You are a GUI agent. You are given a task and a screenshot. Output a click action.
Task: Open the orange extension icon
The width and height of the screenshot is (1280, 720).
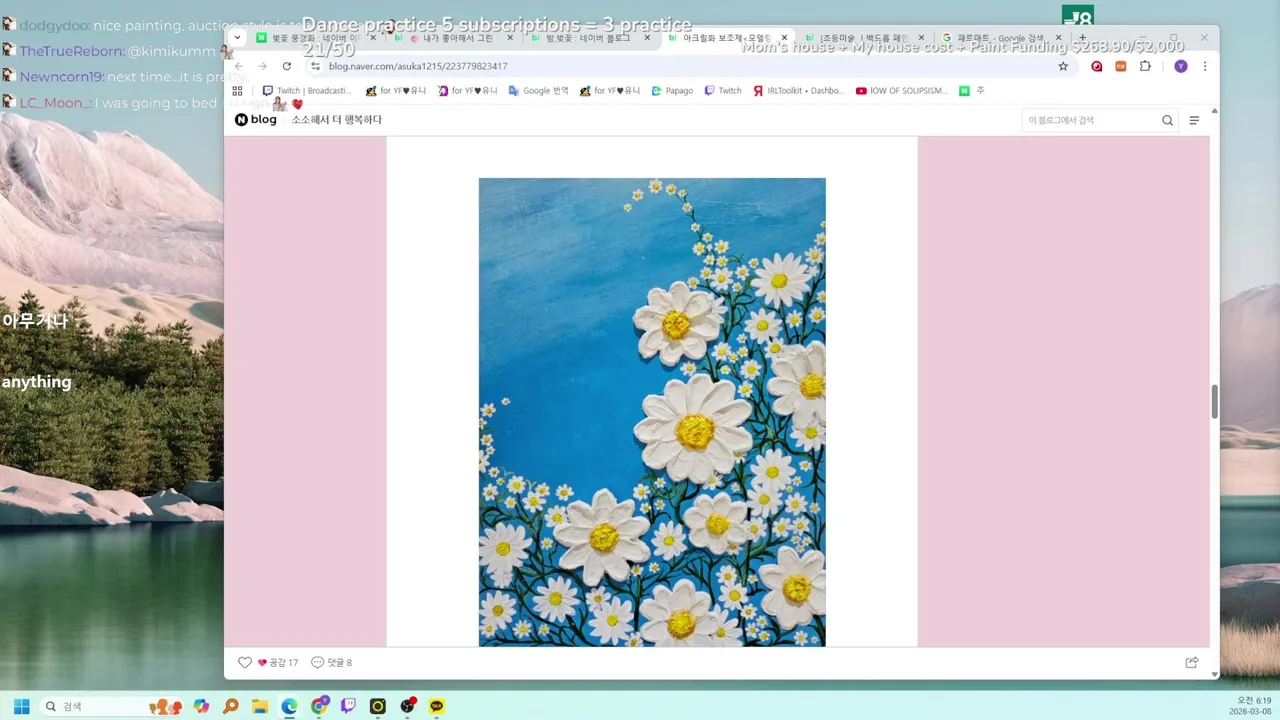[1121, 66]
